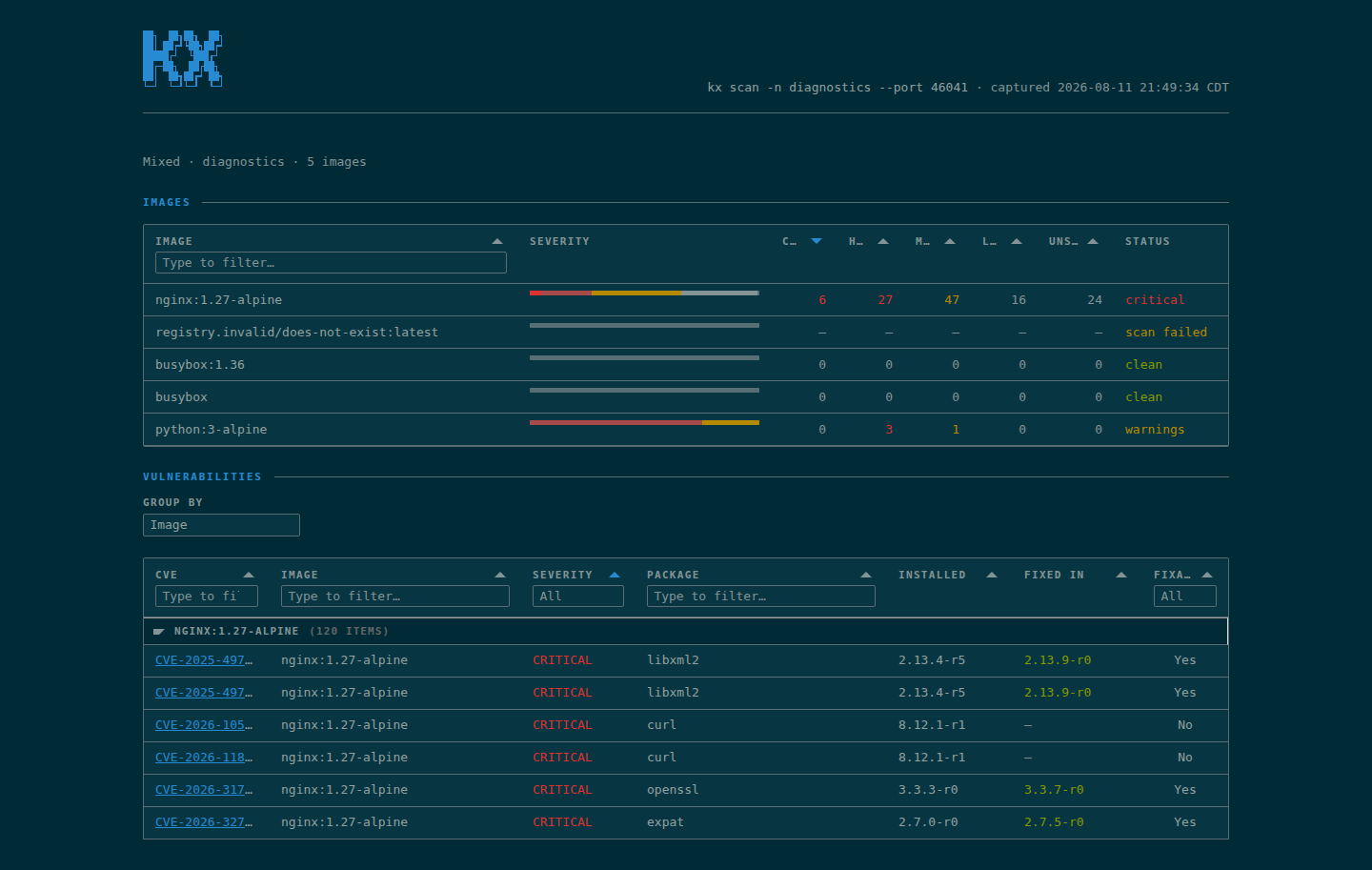Select the python:3-alpine image row
Image resolution: width=1372 pixels, height=870 pixels.
click(x=686, y=430)
